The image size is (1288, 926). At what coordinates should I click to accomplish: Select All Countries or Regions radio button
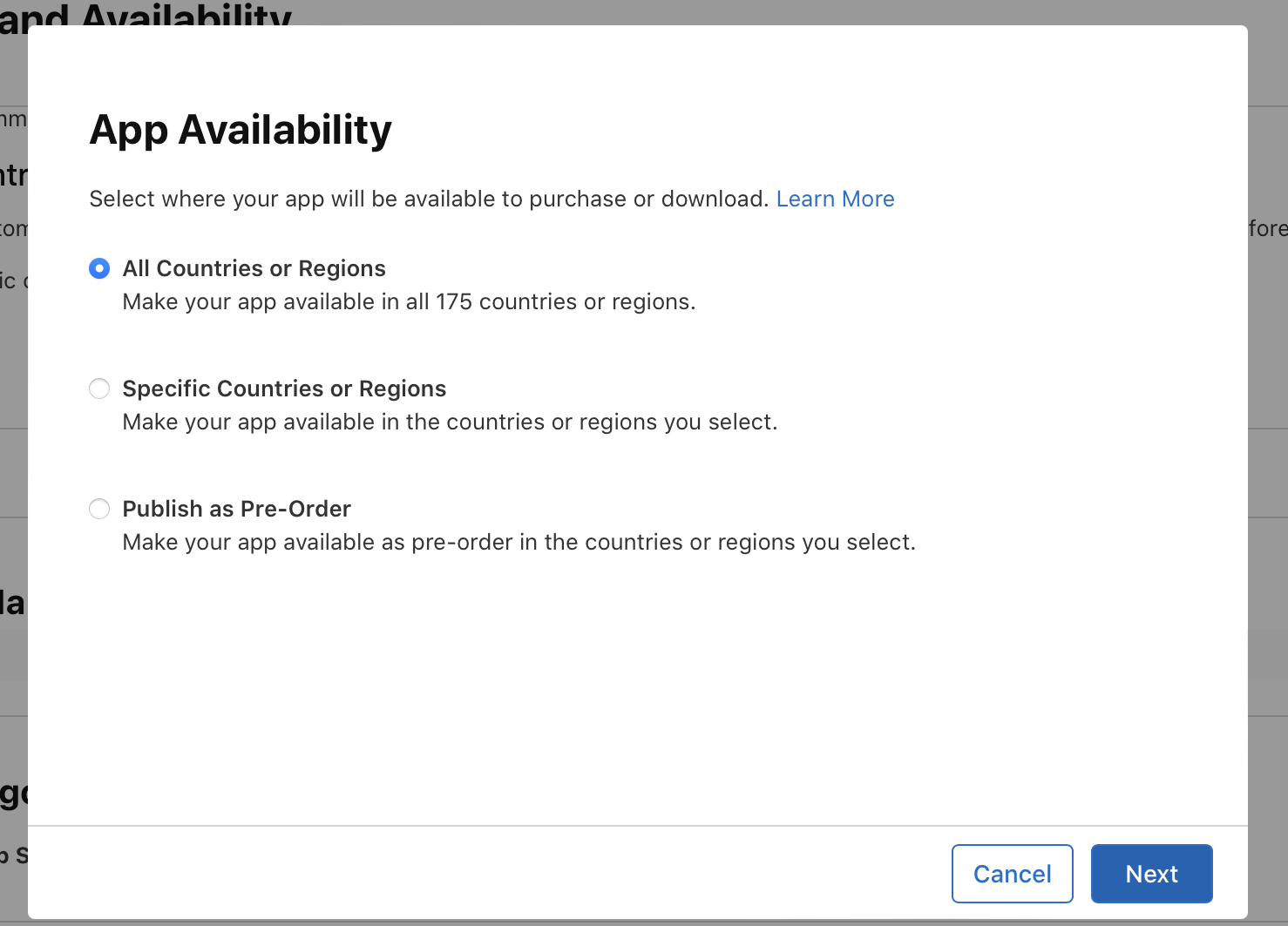pos(99,268)
